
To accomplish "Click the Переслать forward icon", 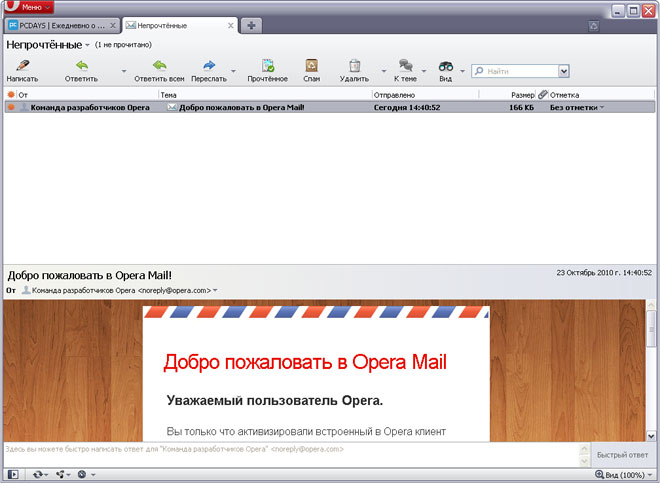I will [209, 65].
